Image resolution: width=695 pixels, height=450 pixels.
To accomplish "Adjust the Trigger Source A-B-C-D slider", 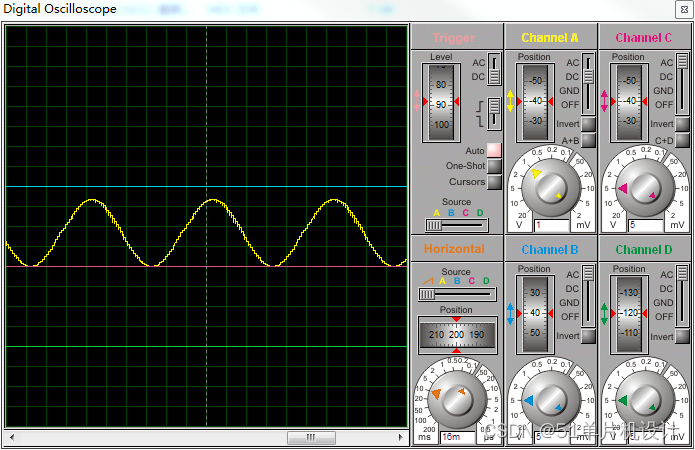I will pyautogui.click(x=457, y=225).
